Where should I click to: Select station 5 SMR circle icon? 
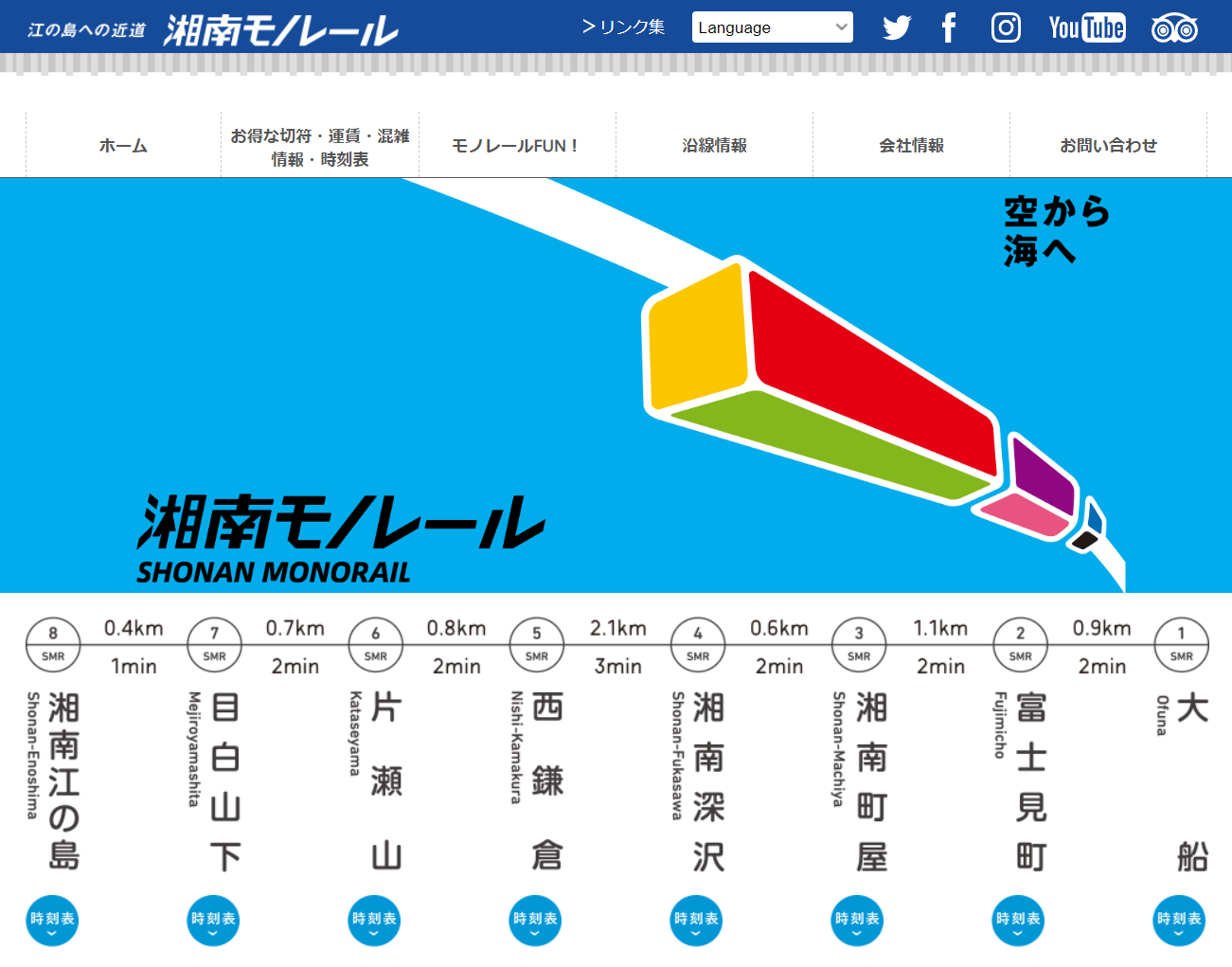pyautogui.click(x=537, y=645)
